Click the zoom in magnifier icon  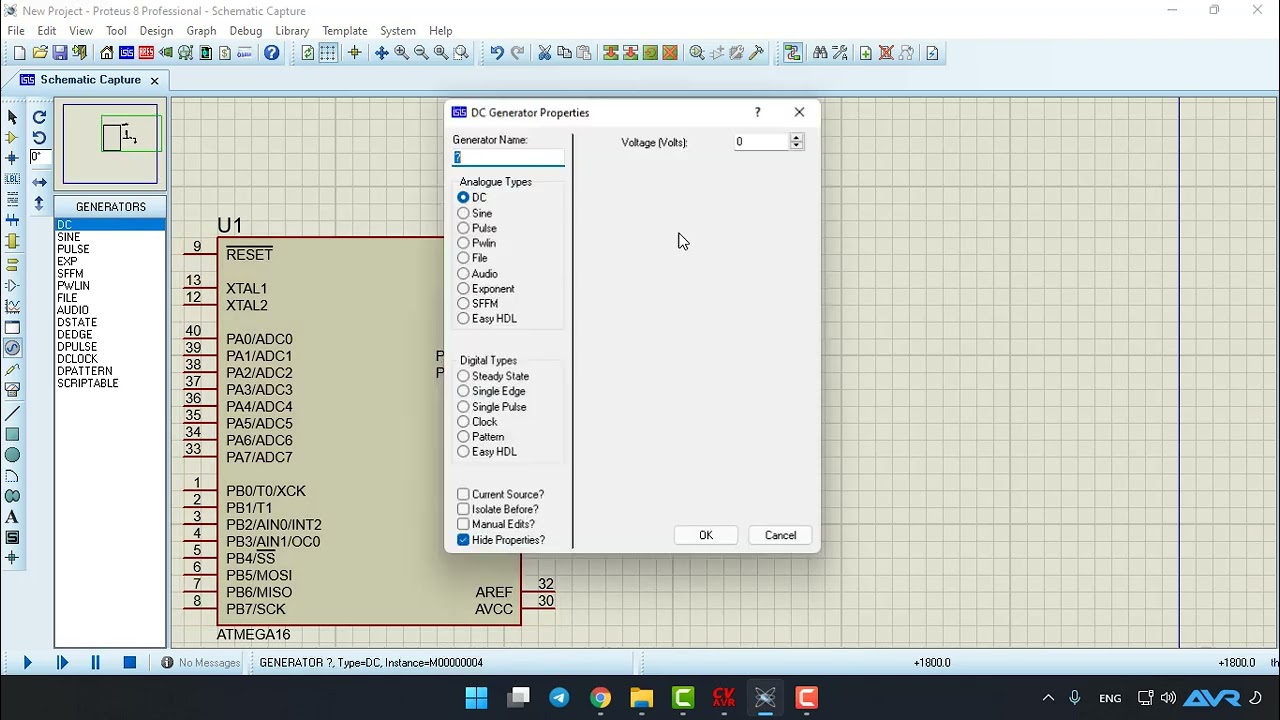pos(402,53)
